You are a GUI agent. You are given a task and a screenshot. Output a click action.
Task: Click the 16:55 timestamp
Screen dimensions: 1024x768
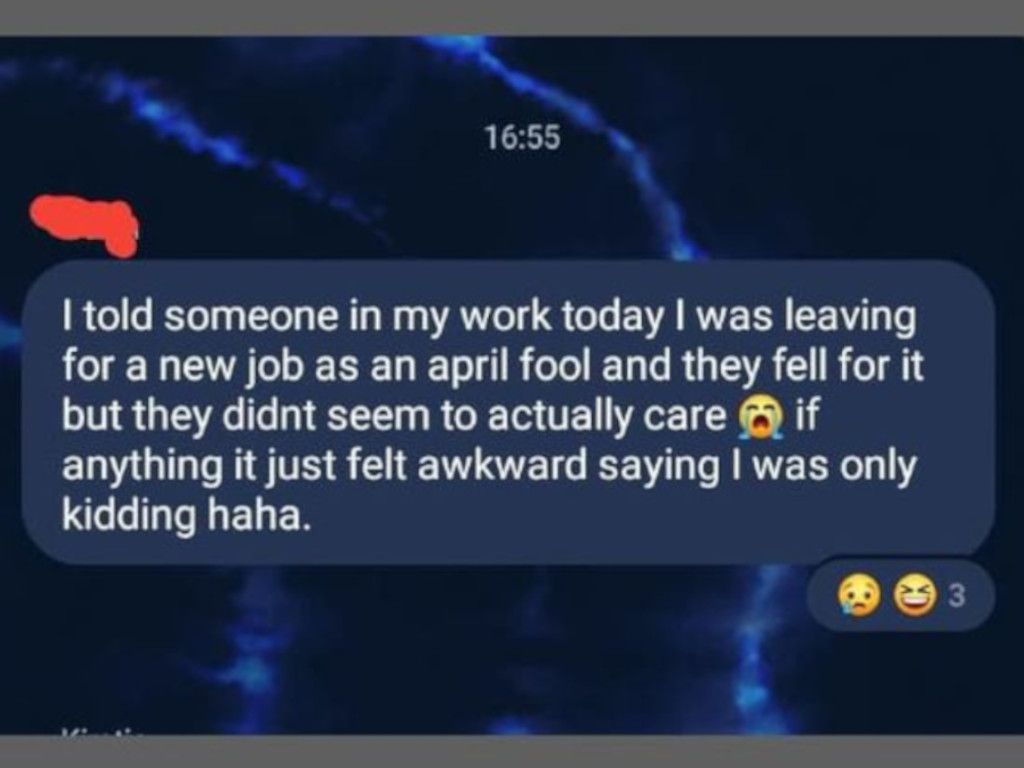coord(522,138)
